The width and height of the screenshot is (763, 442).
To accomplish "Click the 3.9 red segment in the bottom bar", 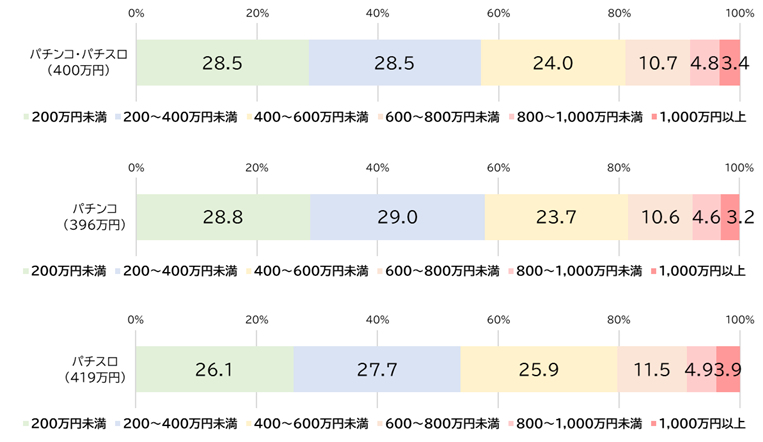I will pos(728,369).
